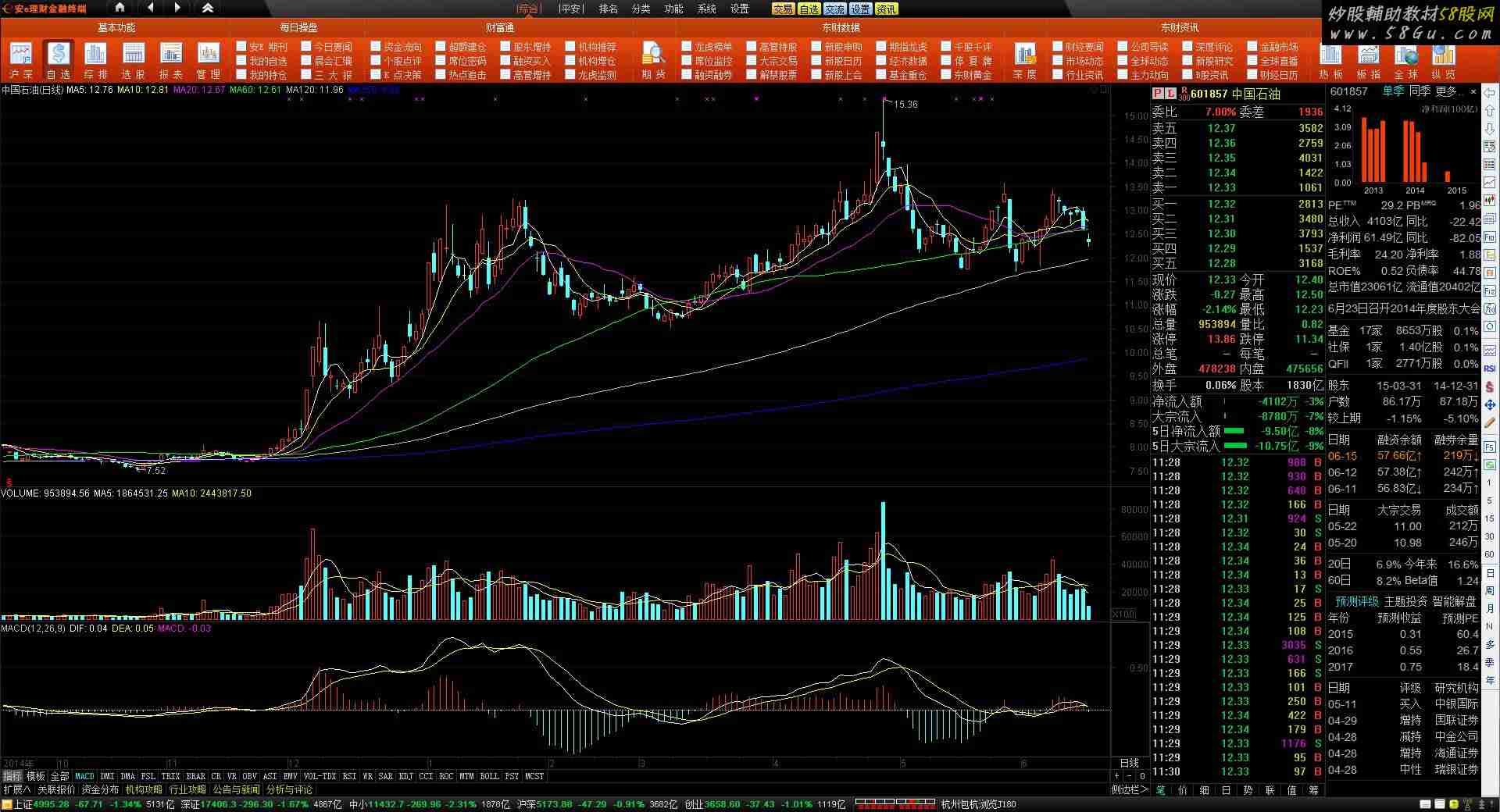Switch to the MACD indicator tab
Viewport: 1500px width, 812px height.
coord(84,777)
